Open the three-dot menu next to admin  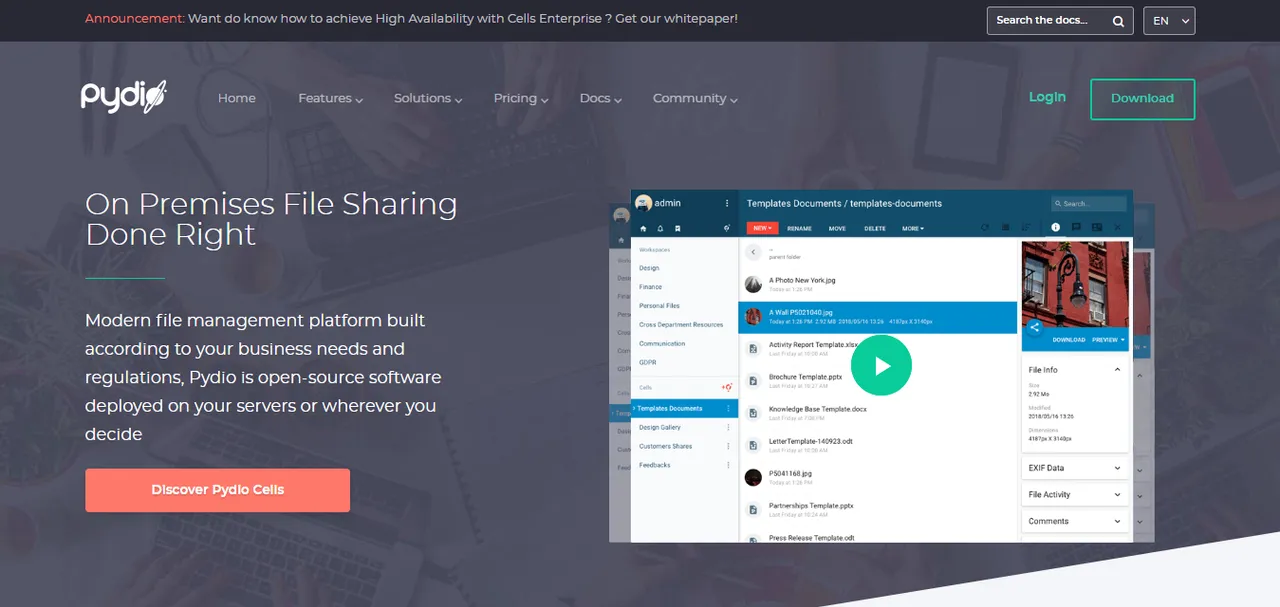coord(727,203)
